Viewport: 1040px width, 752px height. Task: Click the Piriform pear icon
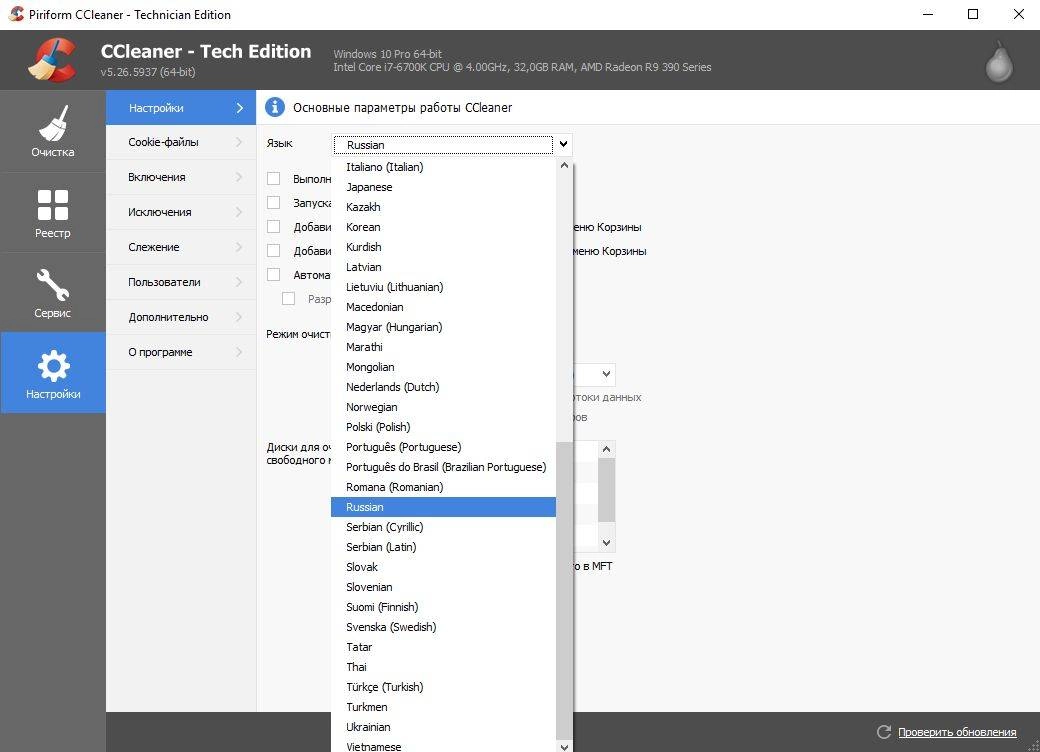click(x=998, y=62)
